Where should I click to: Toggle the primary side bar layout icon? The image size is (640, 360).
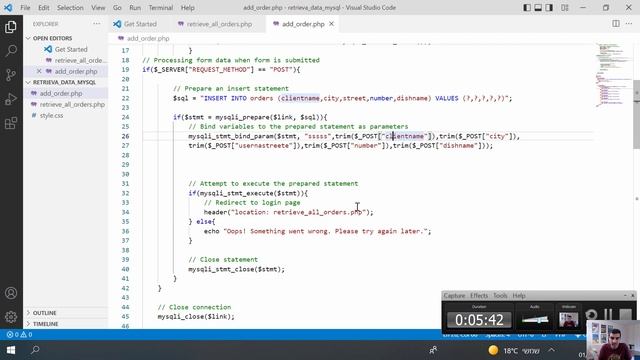pos(527,7)
